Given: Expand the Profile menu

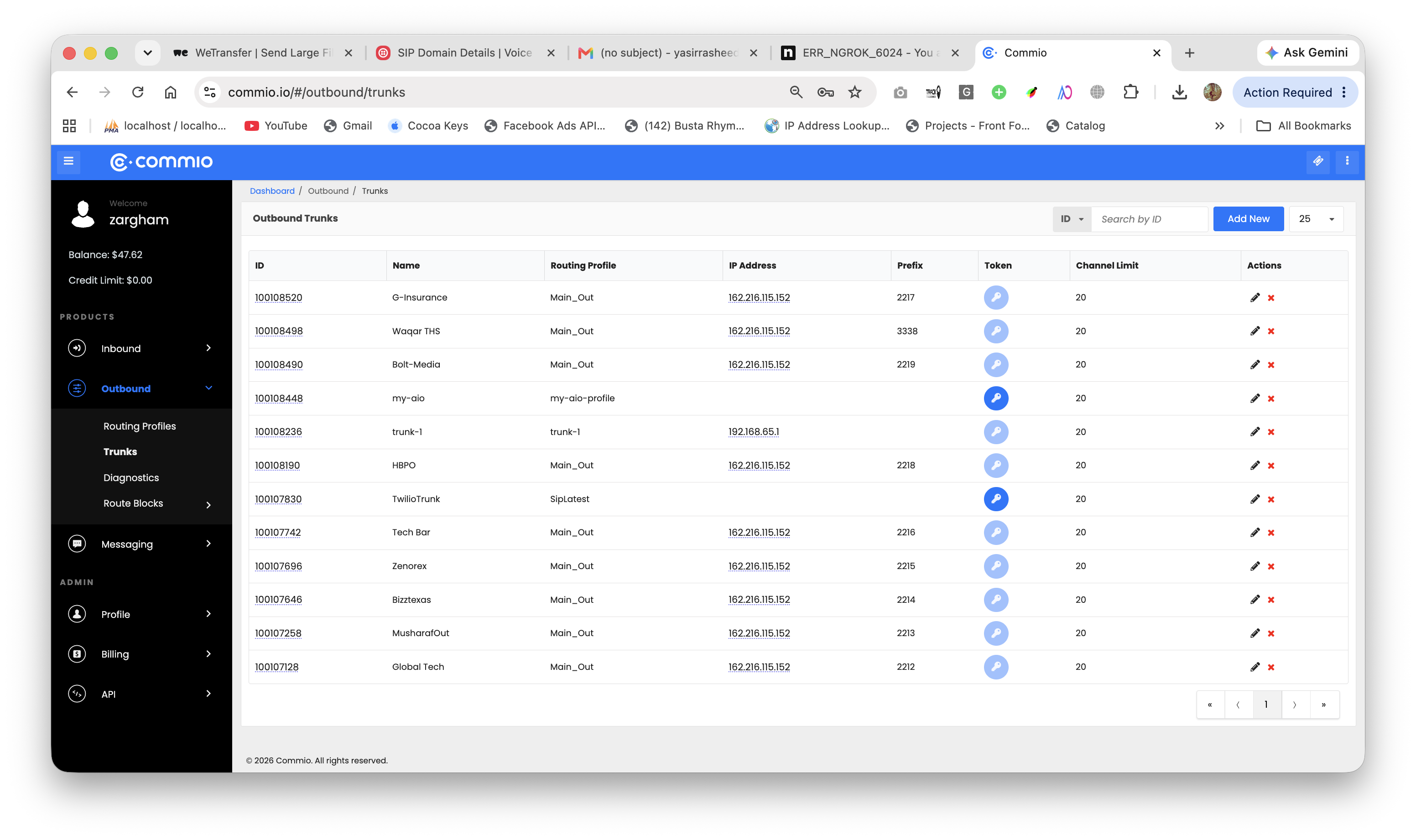Looking at the screenshot, I should [141, 614].
